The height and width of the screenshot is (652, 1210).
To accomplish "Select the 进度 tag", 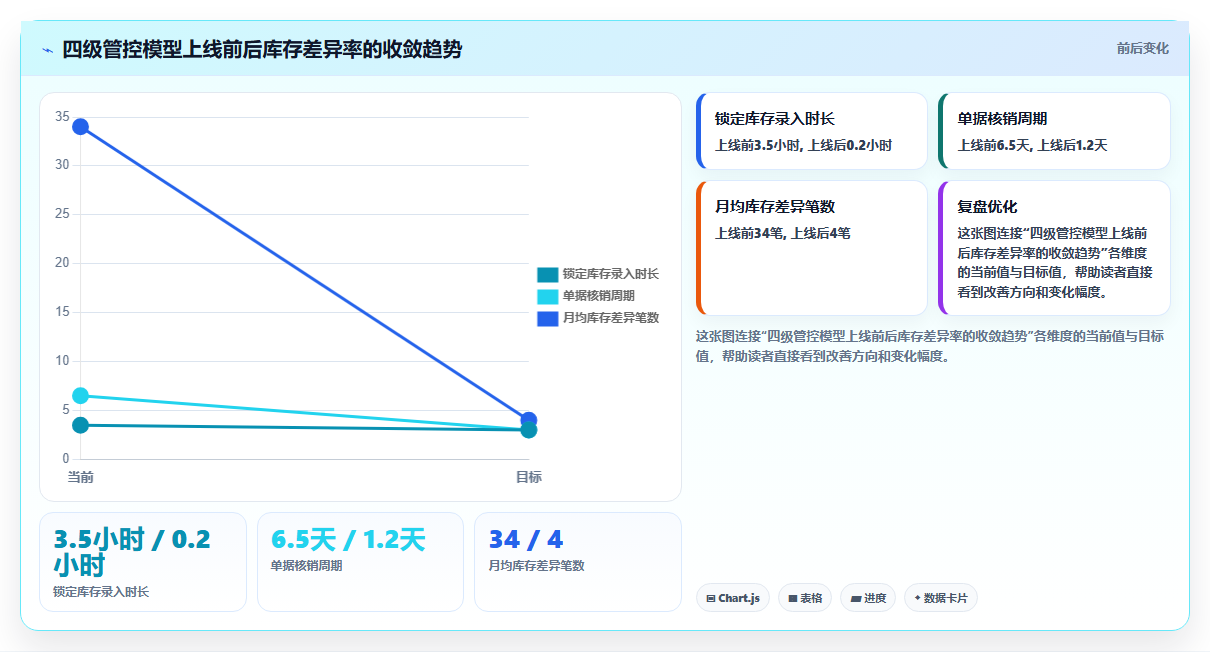I will pos(868,598).
